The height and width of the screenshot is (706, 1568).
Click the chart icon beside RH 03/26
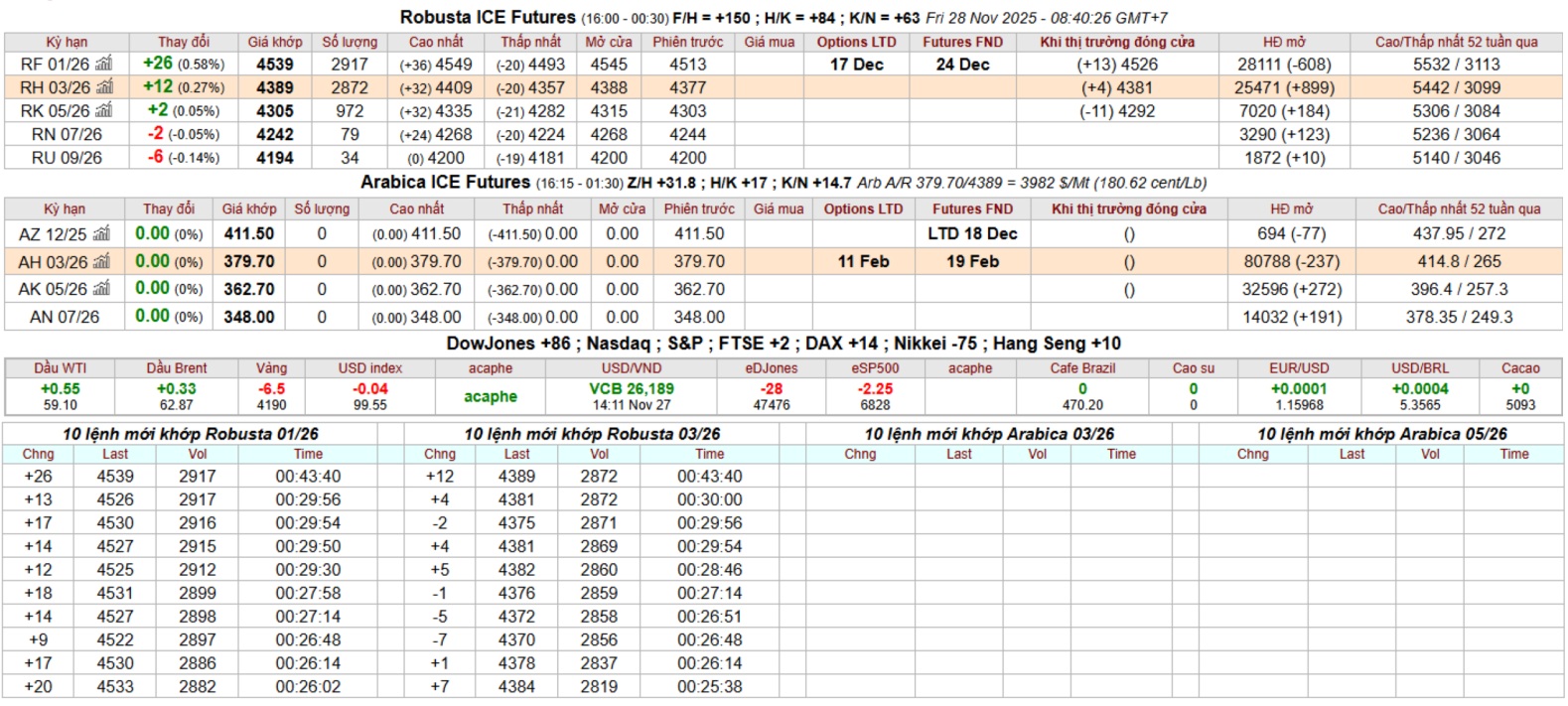tap(104, 87)
